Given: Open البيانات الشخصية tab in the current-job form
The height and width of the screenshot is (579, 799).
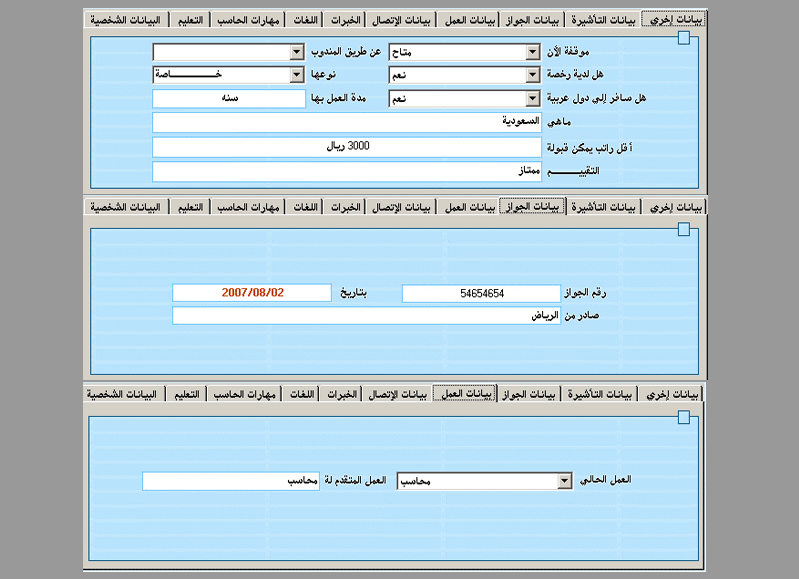Looking at the screenshot, I should 122,394.
